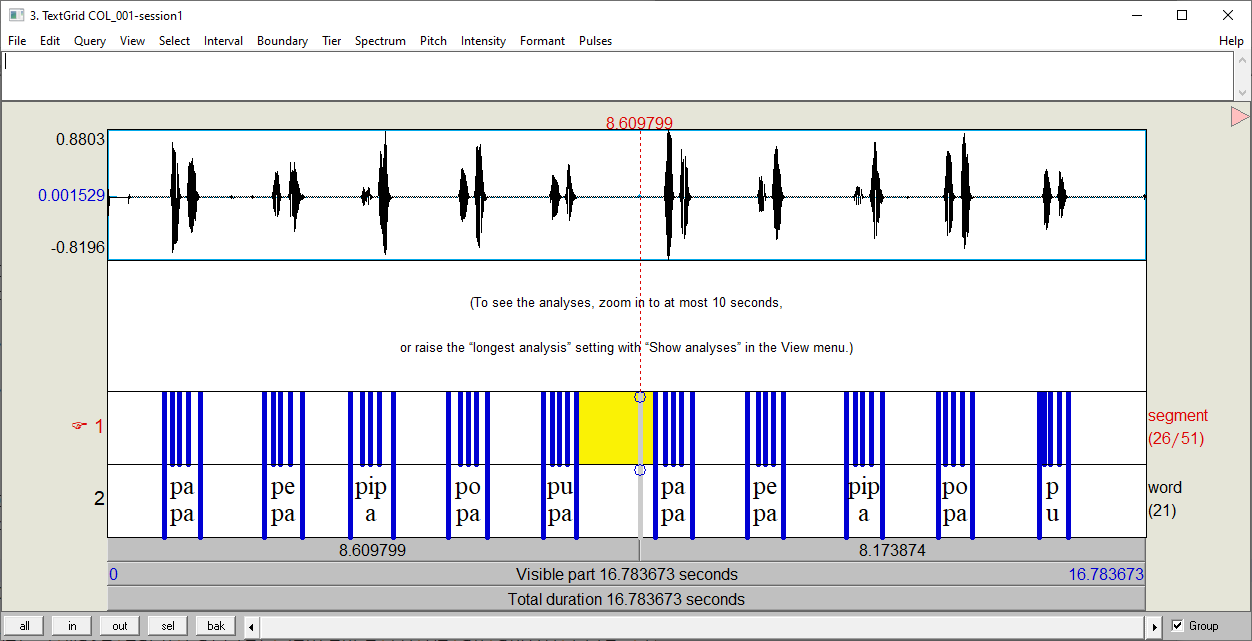The width and height of the screenshot is (1252, 641).
Task: Open the Pitch menu
Action: 433,41
